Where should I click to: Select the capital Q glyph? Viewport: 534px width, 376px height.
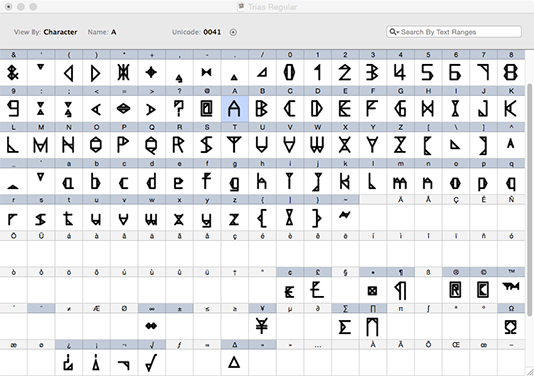(152, 145)
